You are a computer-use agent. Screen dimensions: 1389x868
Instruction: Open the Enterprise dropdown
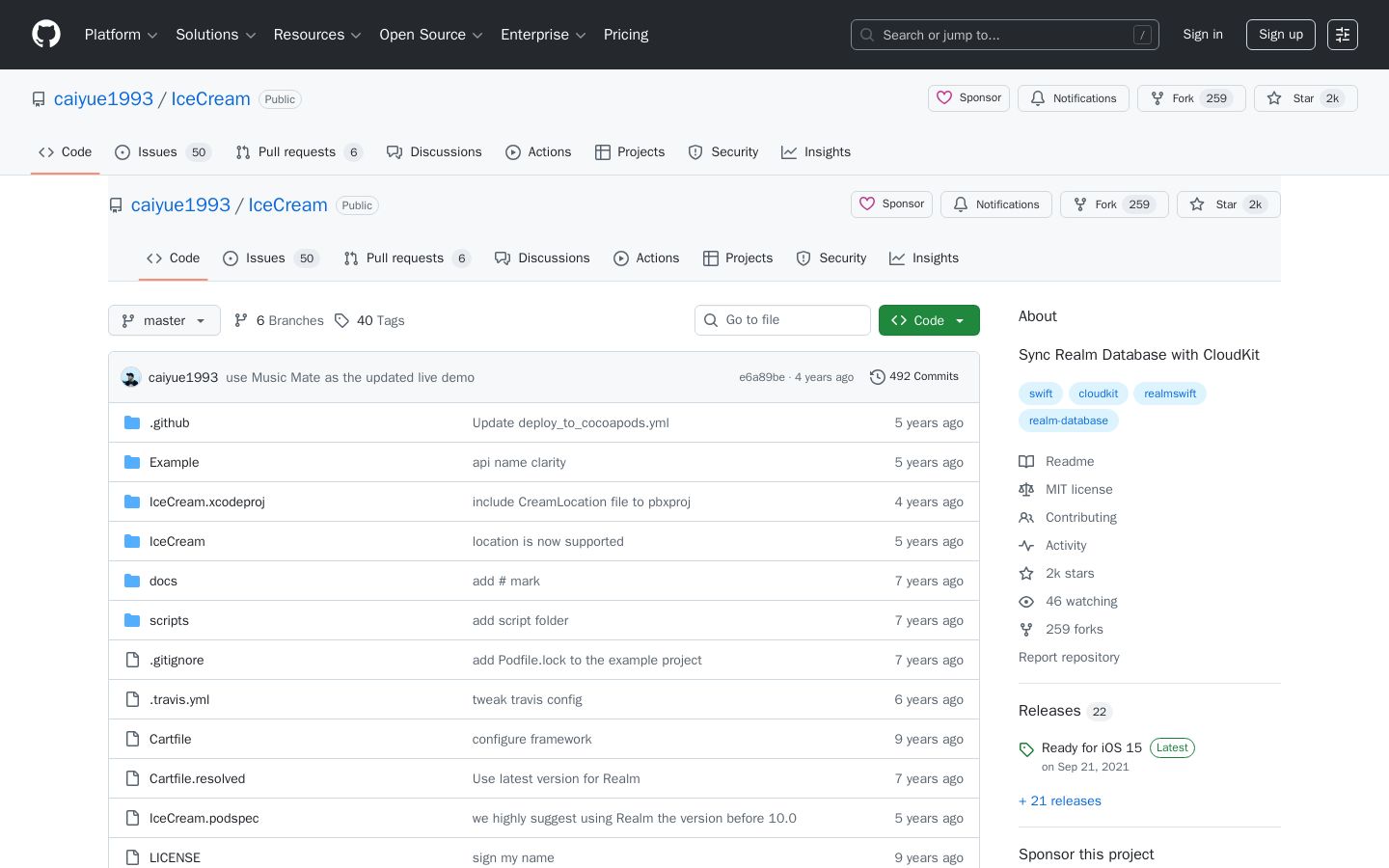tap(543, 35)
